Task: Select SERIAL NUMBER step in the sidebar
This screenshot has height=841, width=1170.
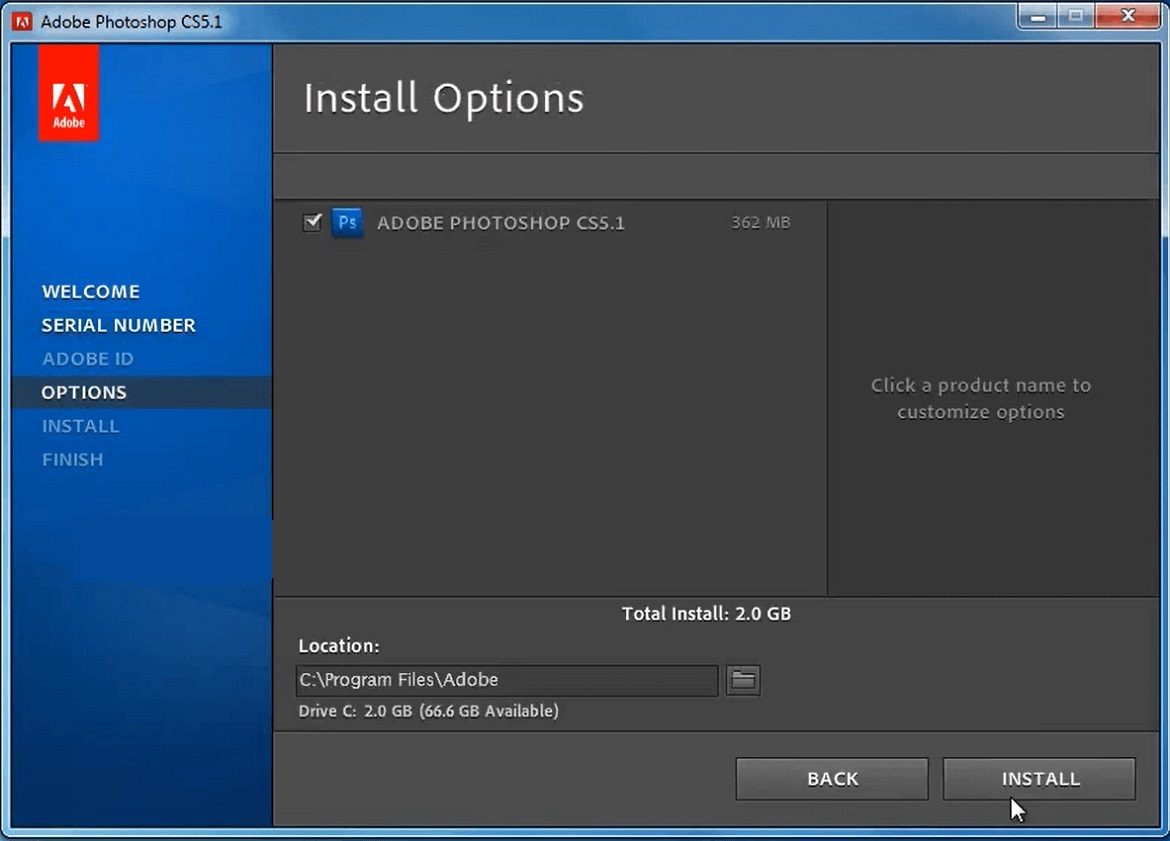Action: point(119,325)
